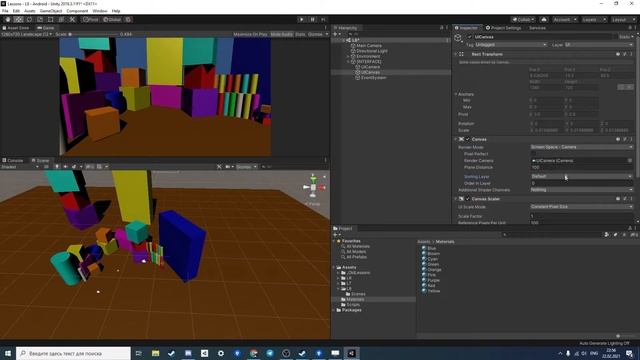Open the Window menu
This screenshot has width=640, height=360.
[x=100, y=11]
